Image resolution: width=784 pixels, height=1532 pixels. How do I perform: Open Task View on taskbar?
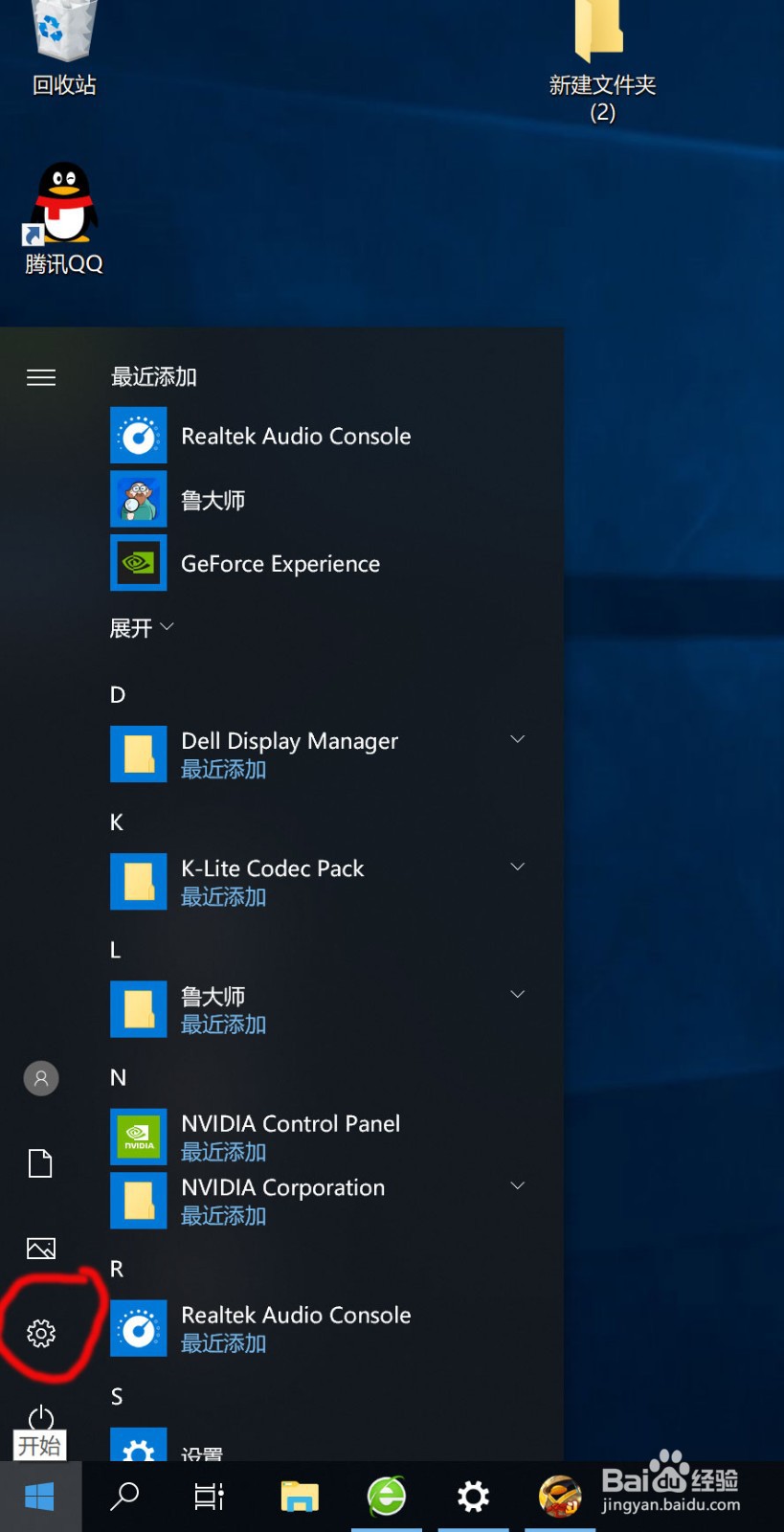(209, 1497)
